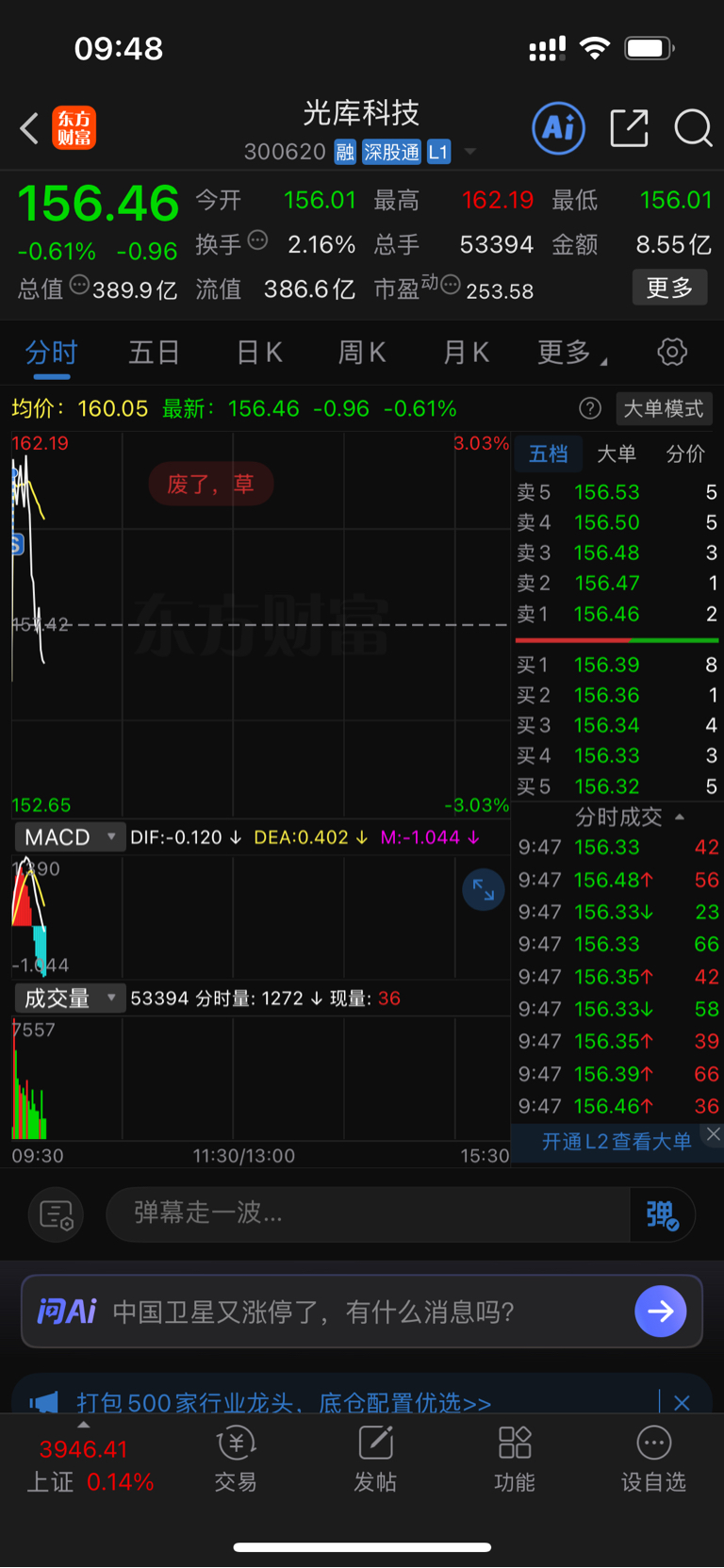Open 发帖 post icon
Viewport: 724px width, 1568px height.
[375, 1460]
